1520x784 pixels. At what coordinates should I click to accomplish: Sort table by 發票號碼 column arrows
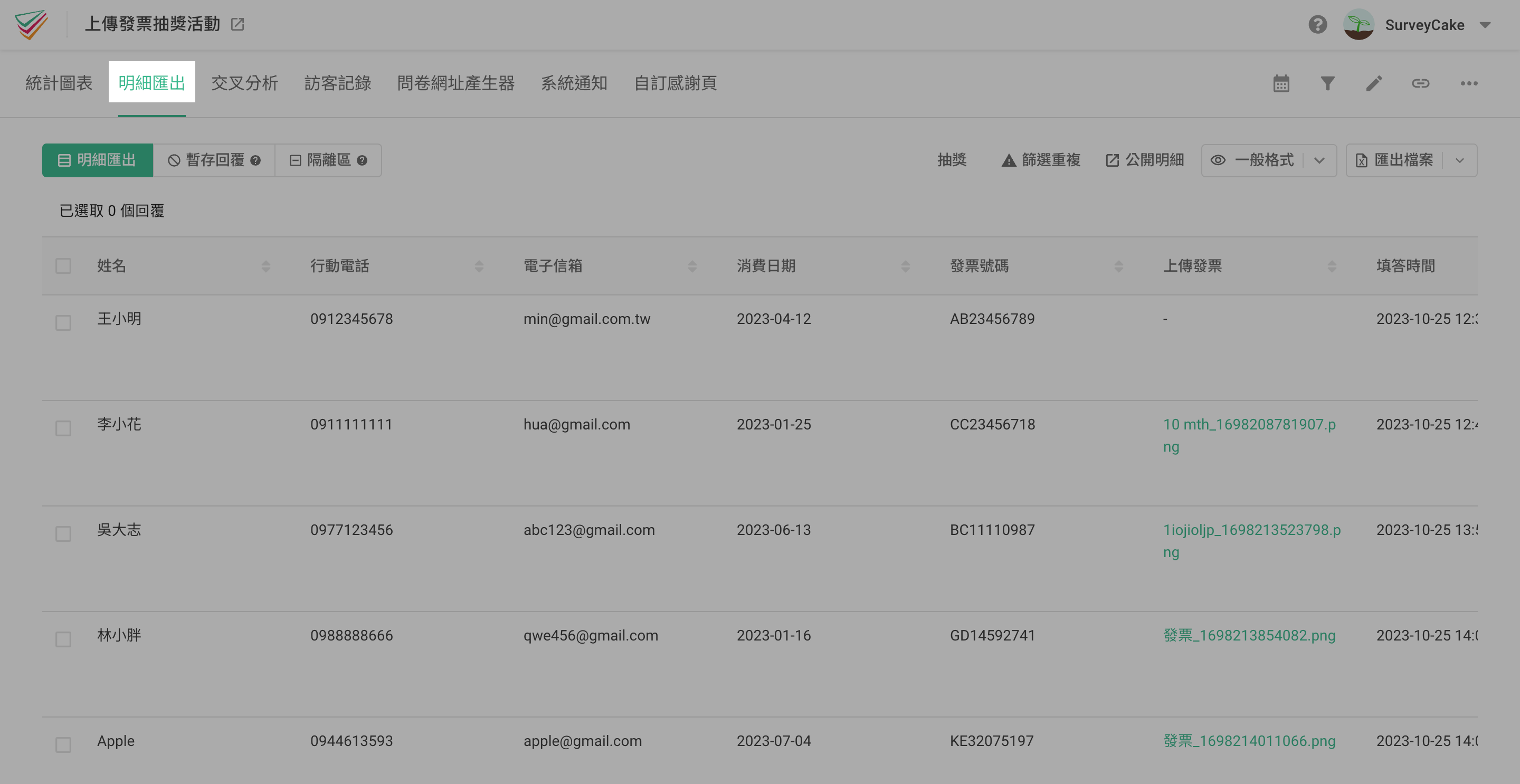[1119, 266]
